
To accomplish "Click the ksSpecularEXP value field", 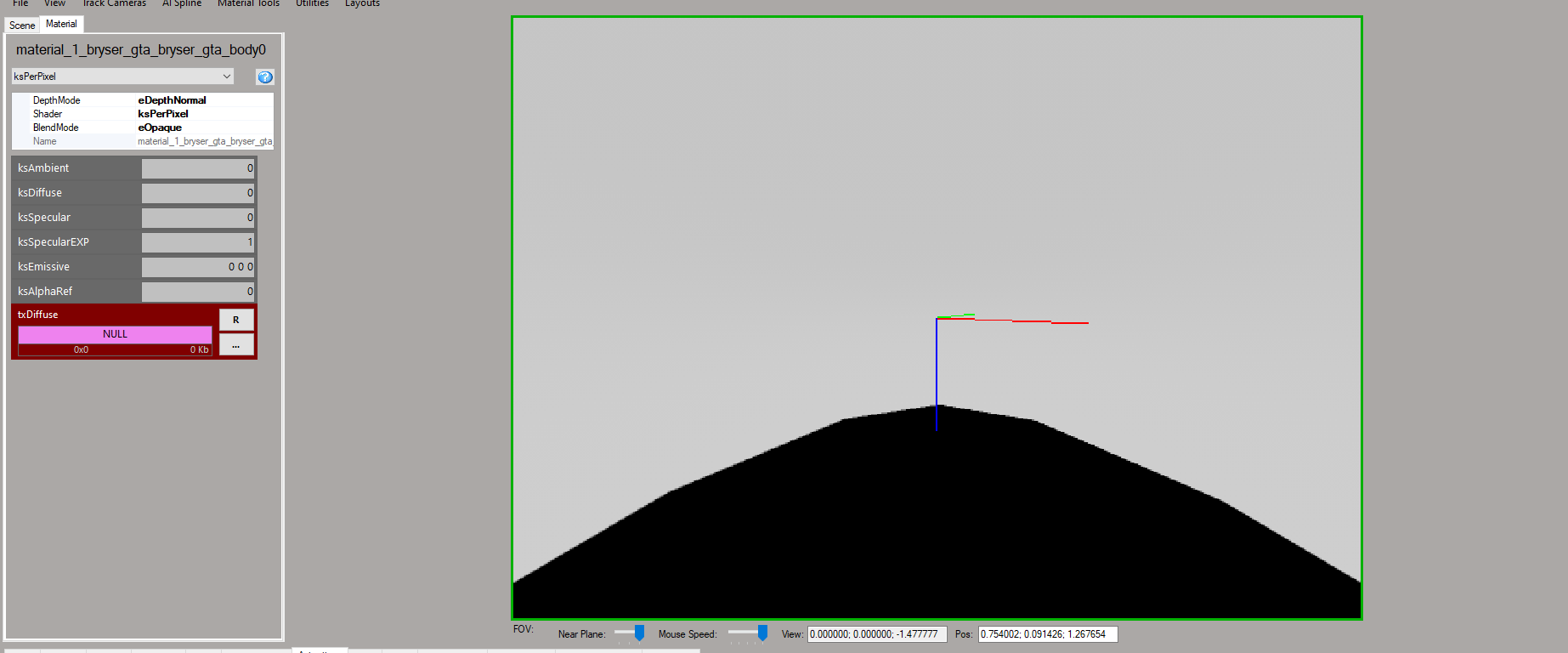I will tap(198, 242).
